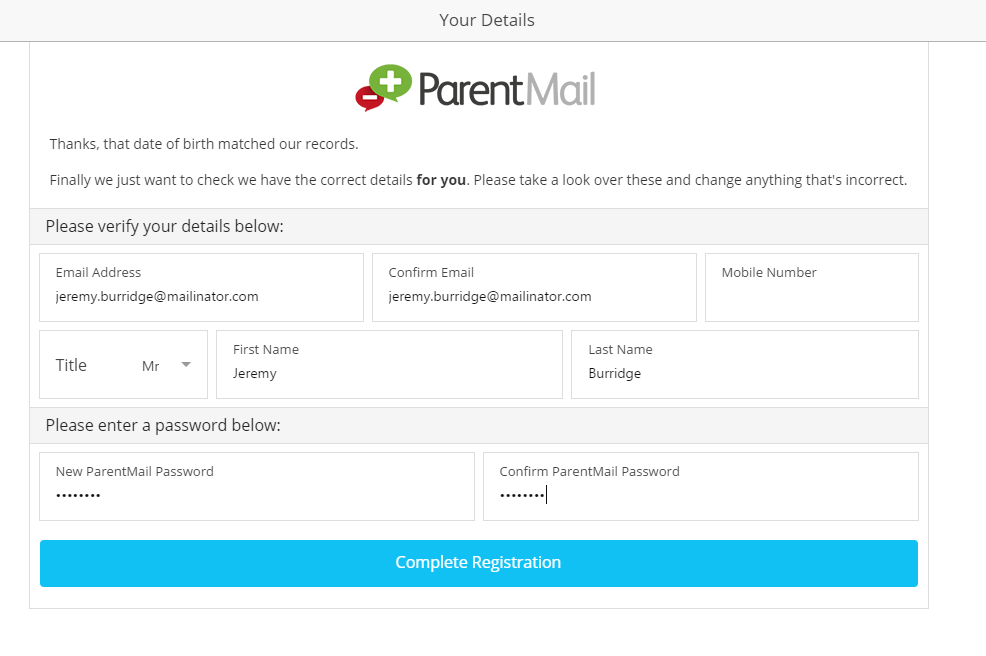The width and height of the screenshot is (986, 656).
Task: Click the red minus speech bubble logo
Action: (367, 98)
